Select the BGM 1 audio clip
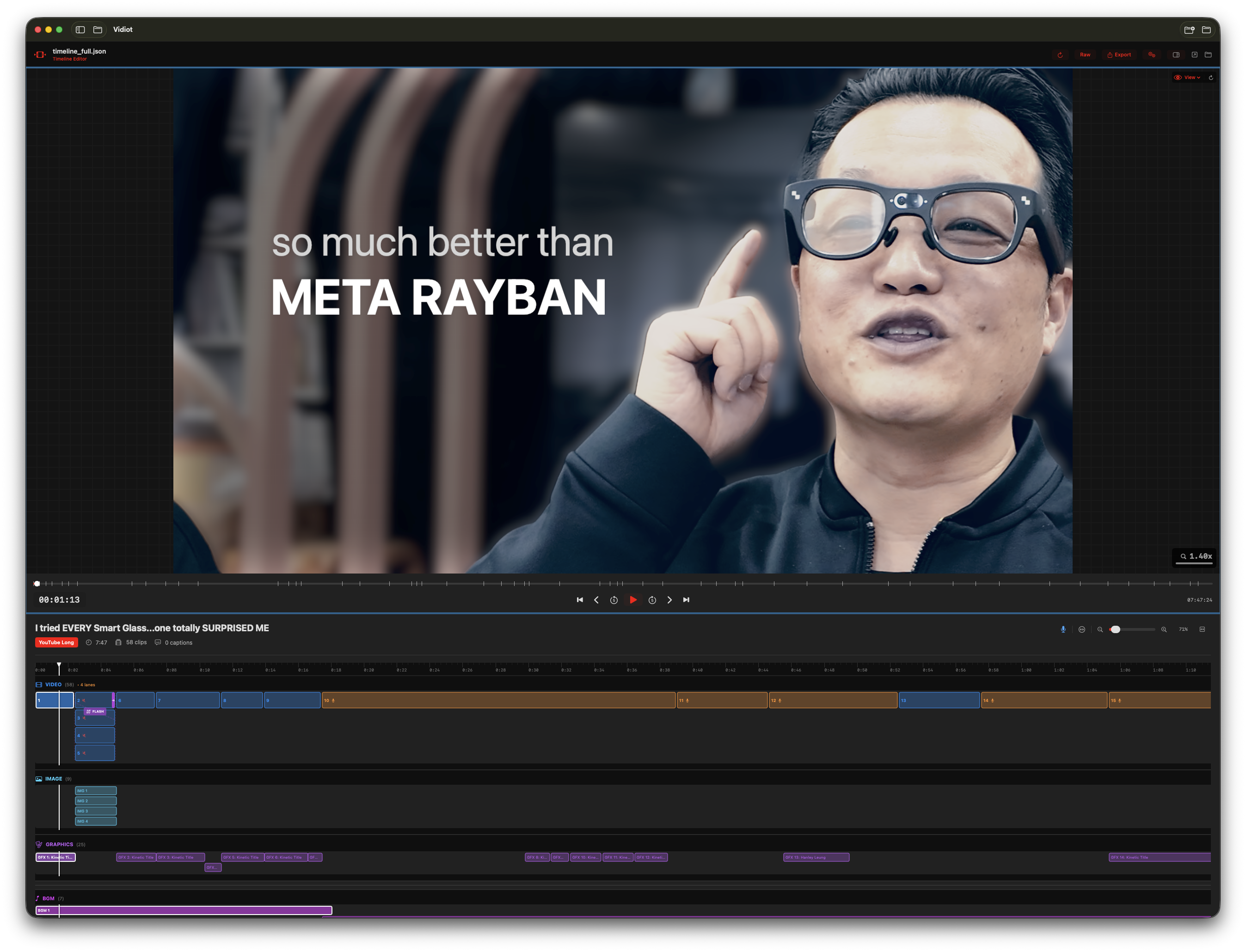This screenshot has height=952, width=1246. tap(184, 910)
